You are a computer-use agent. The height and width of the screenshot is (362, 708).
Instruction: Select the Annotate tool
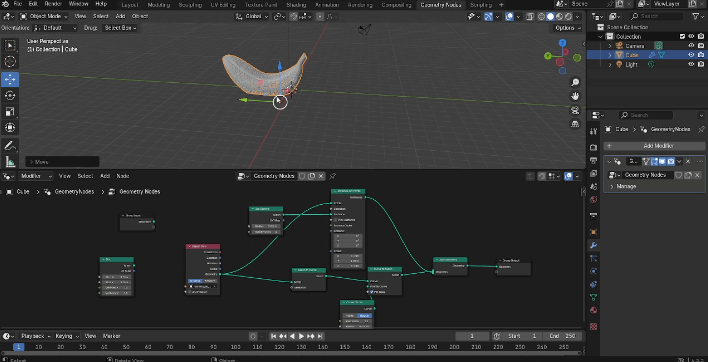(x=10, y=145)
